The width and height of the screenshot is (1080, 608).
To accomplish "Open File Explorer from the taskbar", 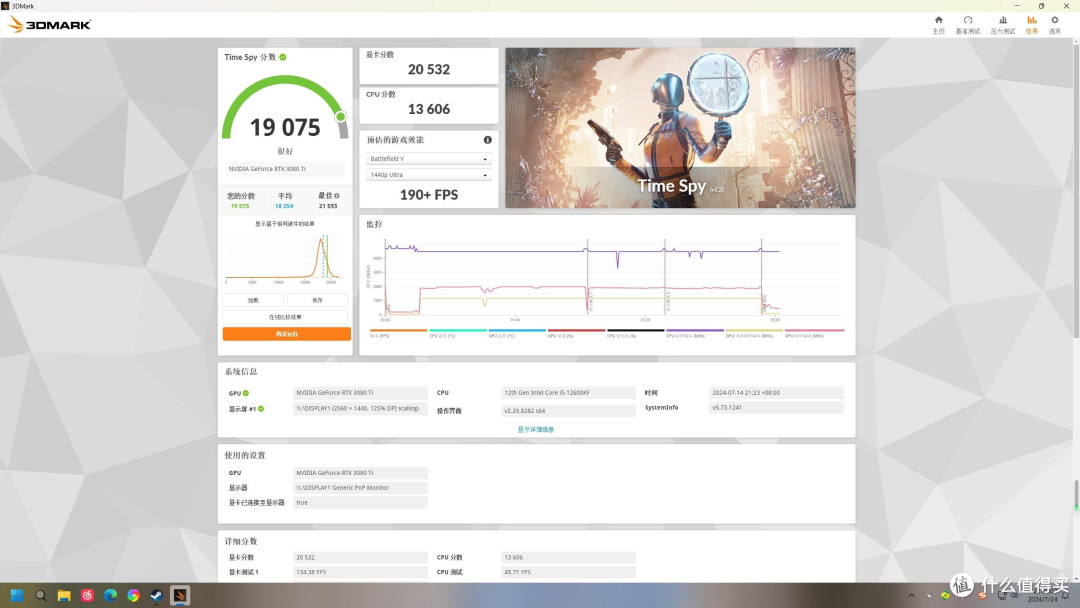I will tap(64, 596).
